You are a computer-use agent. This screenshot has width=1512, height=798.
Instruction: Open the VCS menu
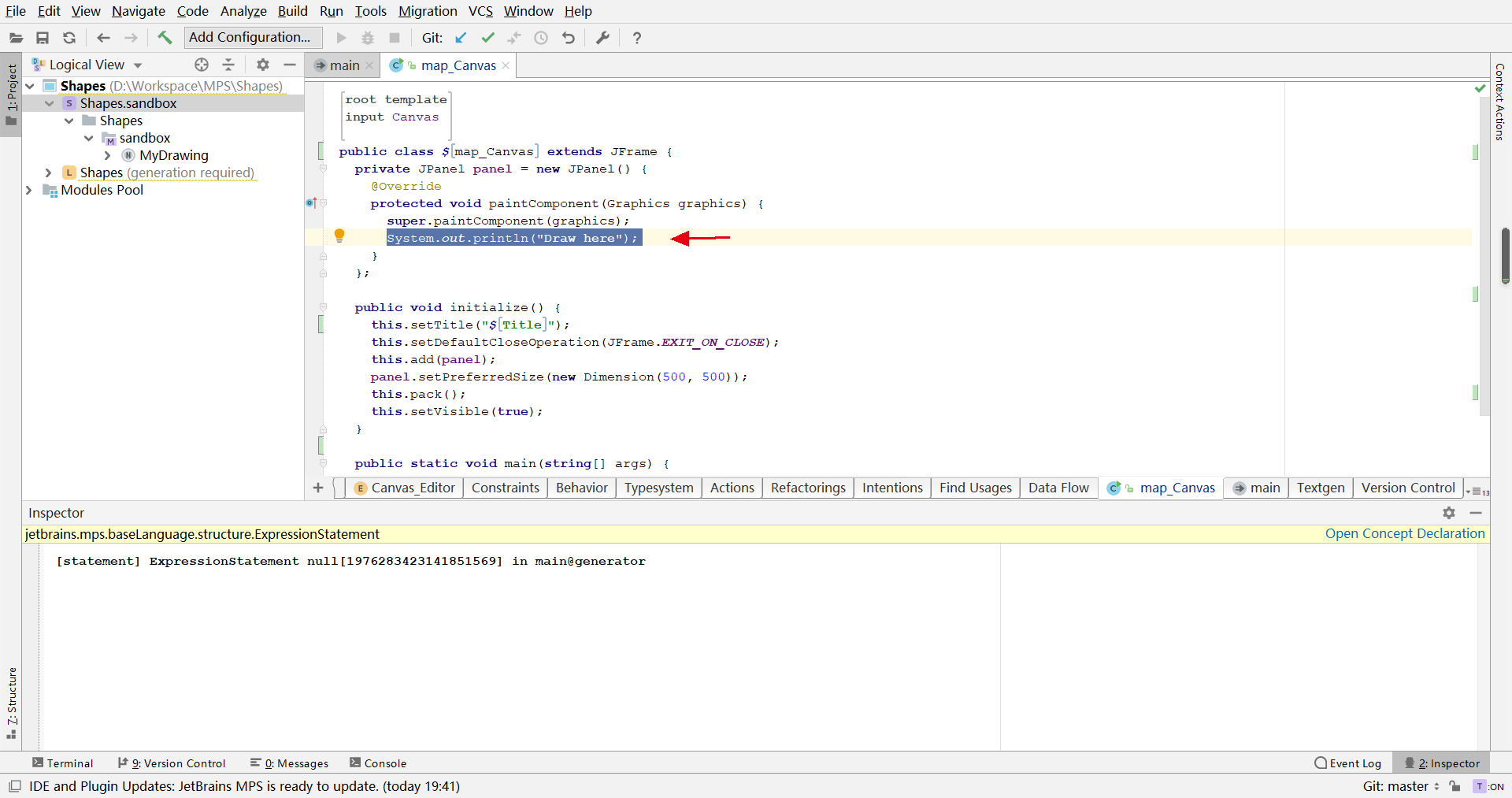(x=480, y=11)
